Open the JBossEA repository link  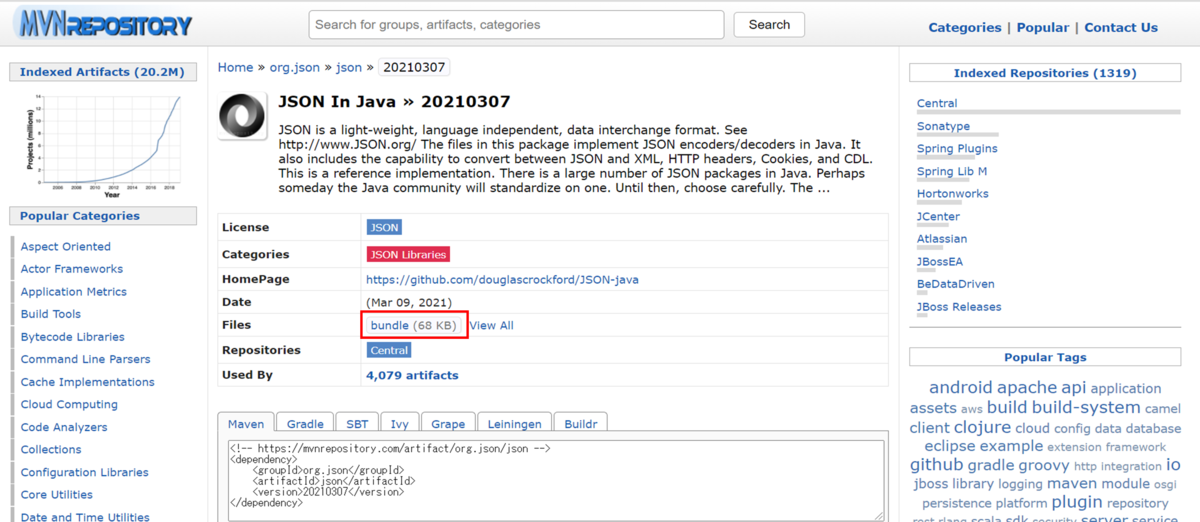(x=940, y=261)
